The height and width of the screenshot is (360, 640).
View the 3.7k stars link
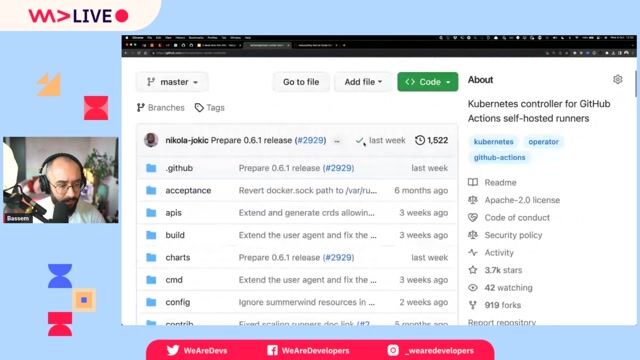click(x=503, y=270)
